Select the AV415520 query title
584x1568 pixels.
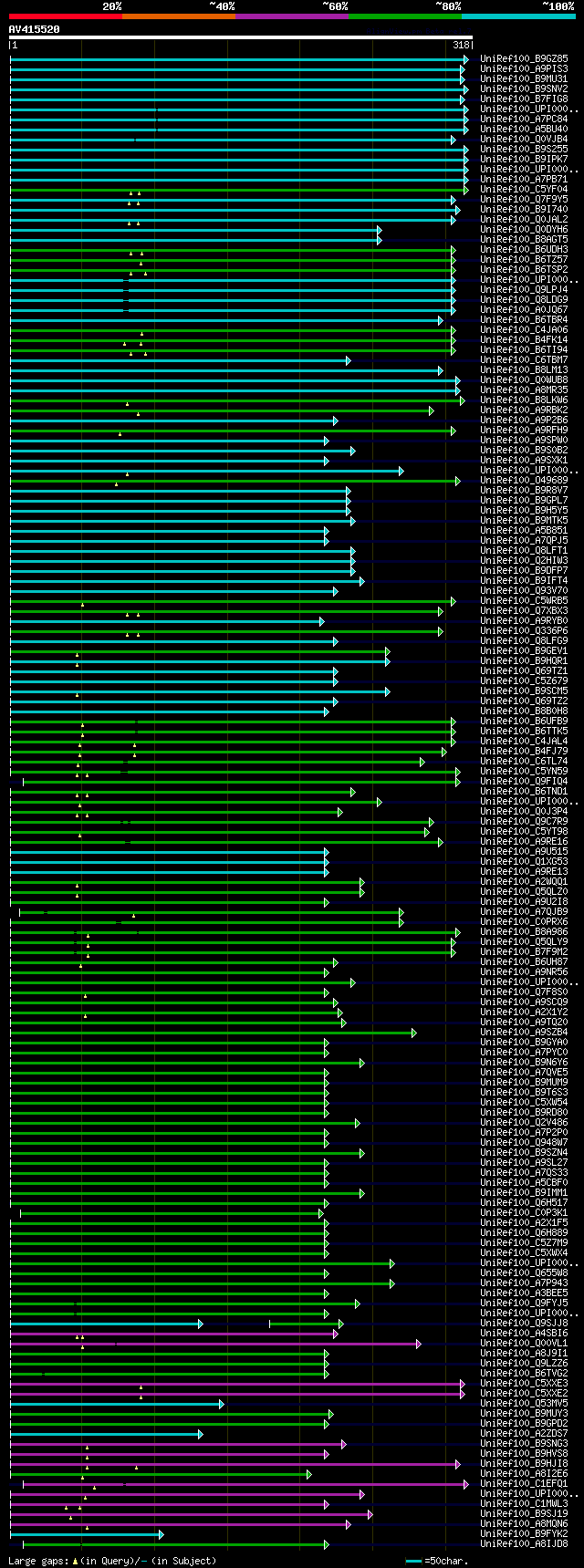[x=35, y=29]
